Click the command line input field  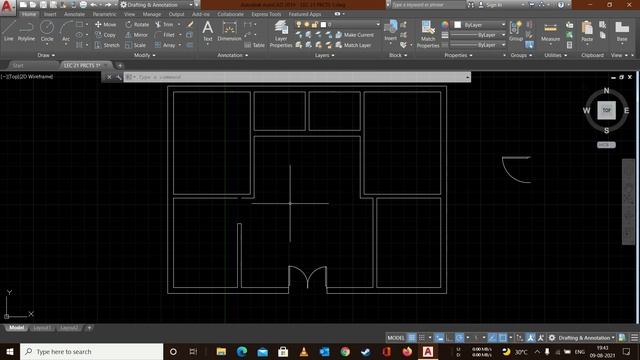tap(297, 77)
